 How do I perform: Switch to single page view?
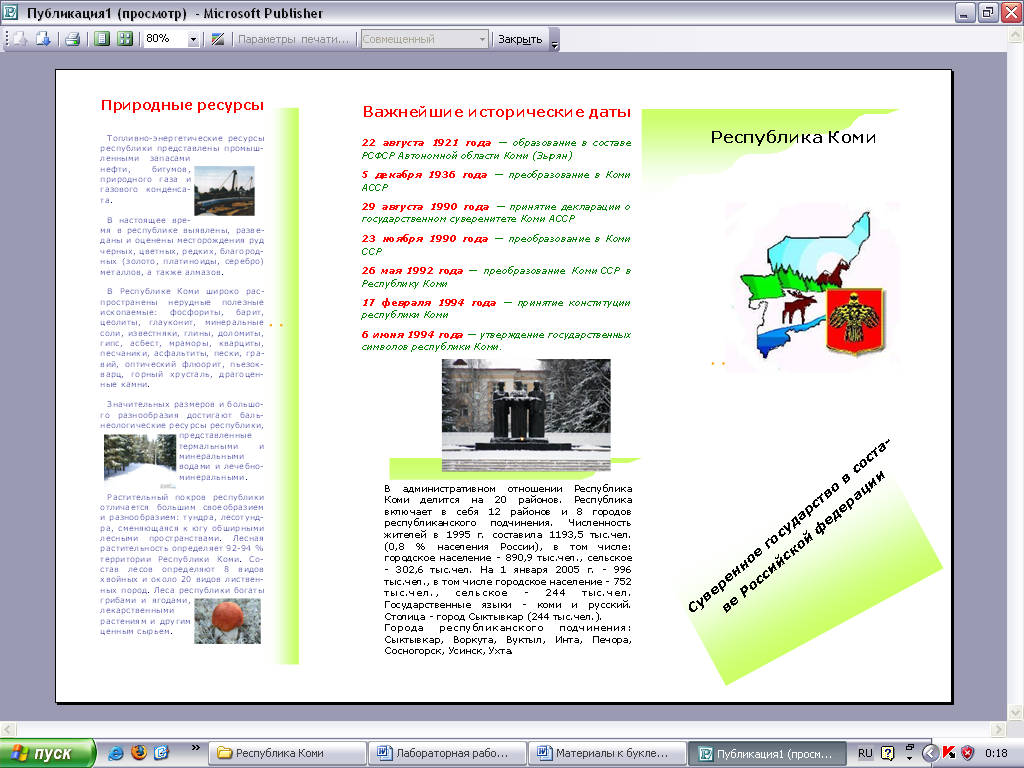[102, 39]
